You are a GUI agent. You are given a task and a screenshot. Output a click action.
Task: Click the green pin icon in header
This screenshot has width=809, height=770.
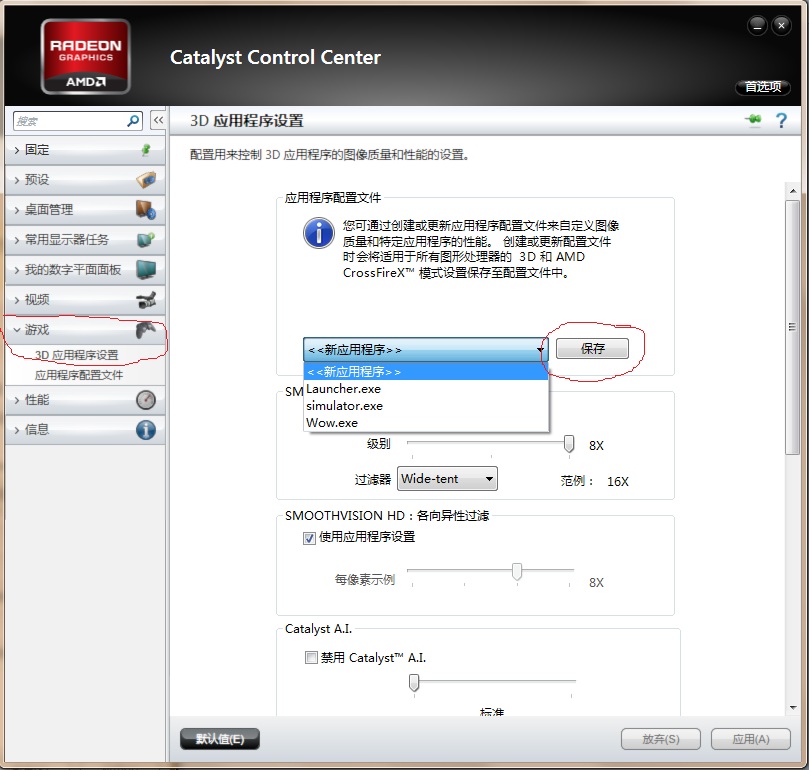754,120
